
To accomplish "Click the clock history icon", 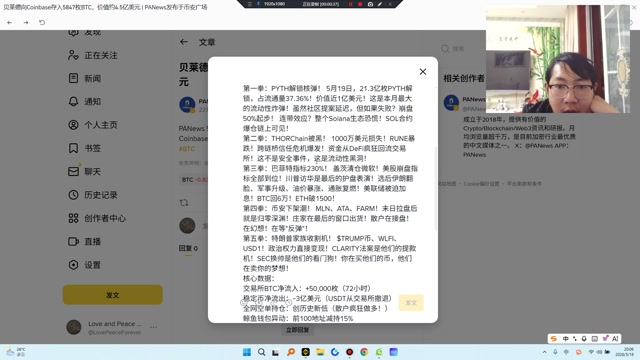I will point(73,195).
